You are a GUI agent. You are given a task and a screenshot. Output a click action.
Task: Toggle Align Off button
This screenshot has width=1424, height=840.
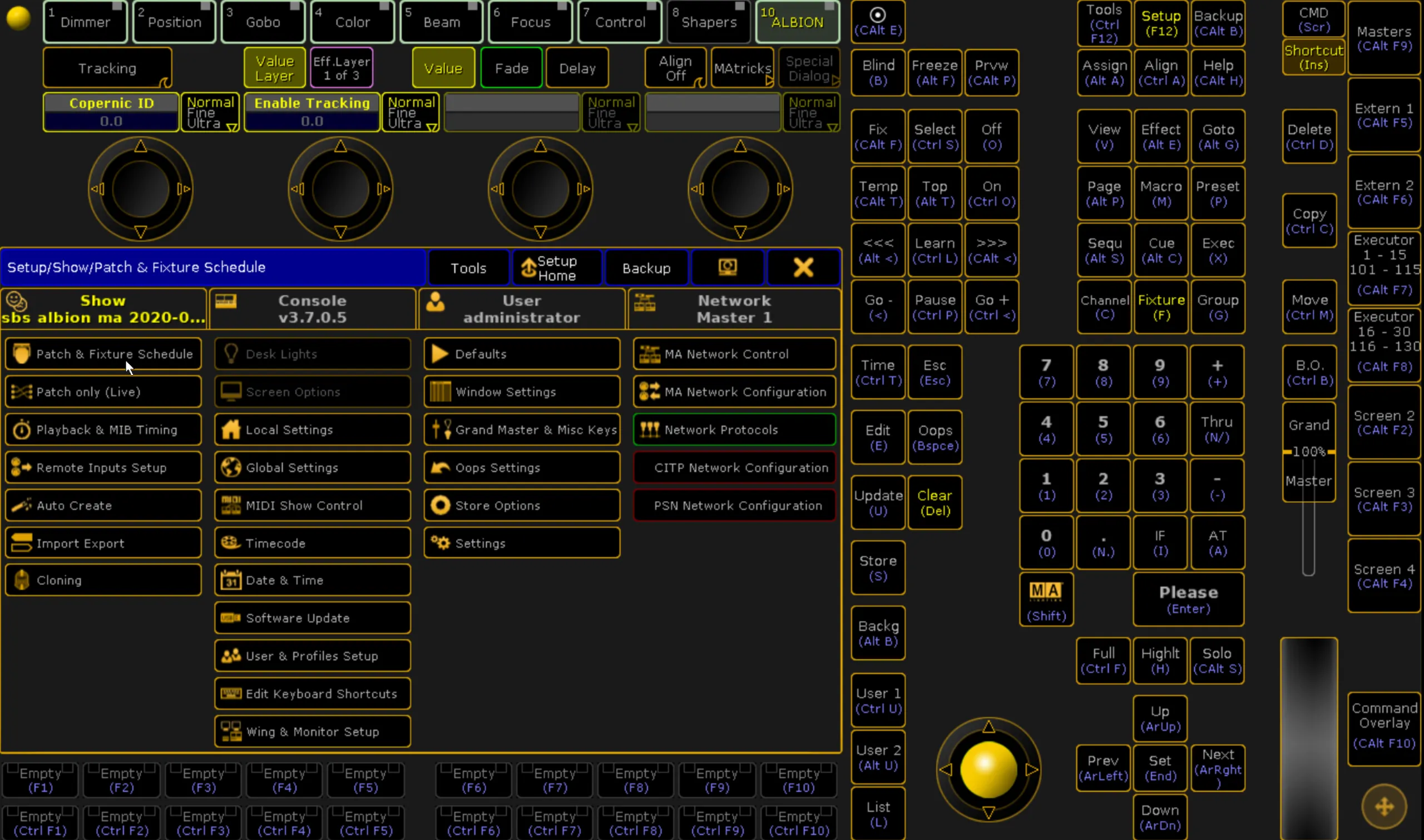[x=675, y=68]
